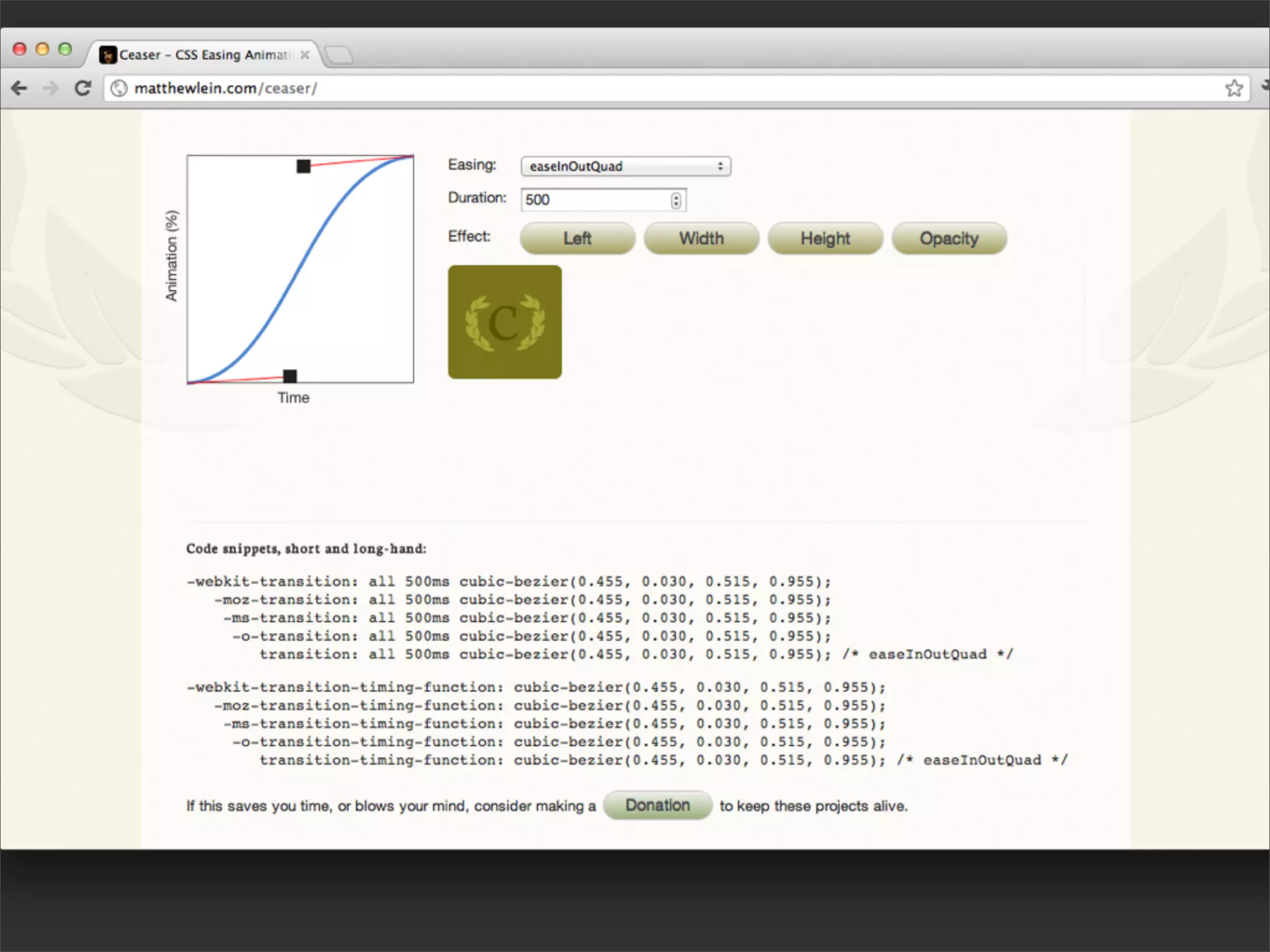The height and width of the screenshot is (952, 1270).
Task: Click the Duration stepper arrows
Action: click(675, 200)
